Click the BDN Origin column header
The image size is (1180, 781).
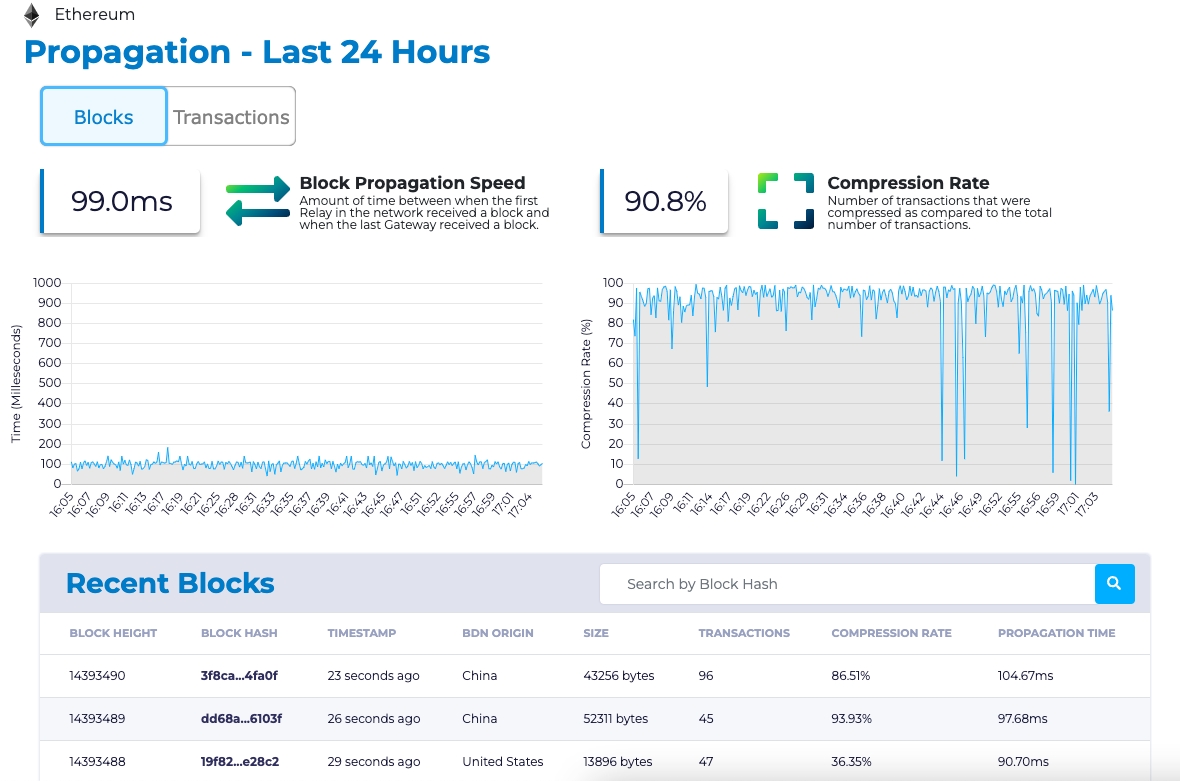click(497, 633)
